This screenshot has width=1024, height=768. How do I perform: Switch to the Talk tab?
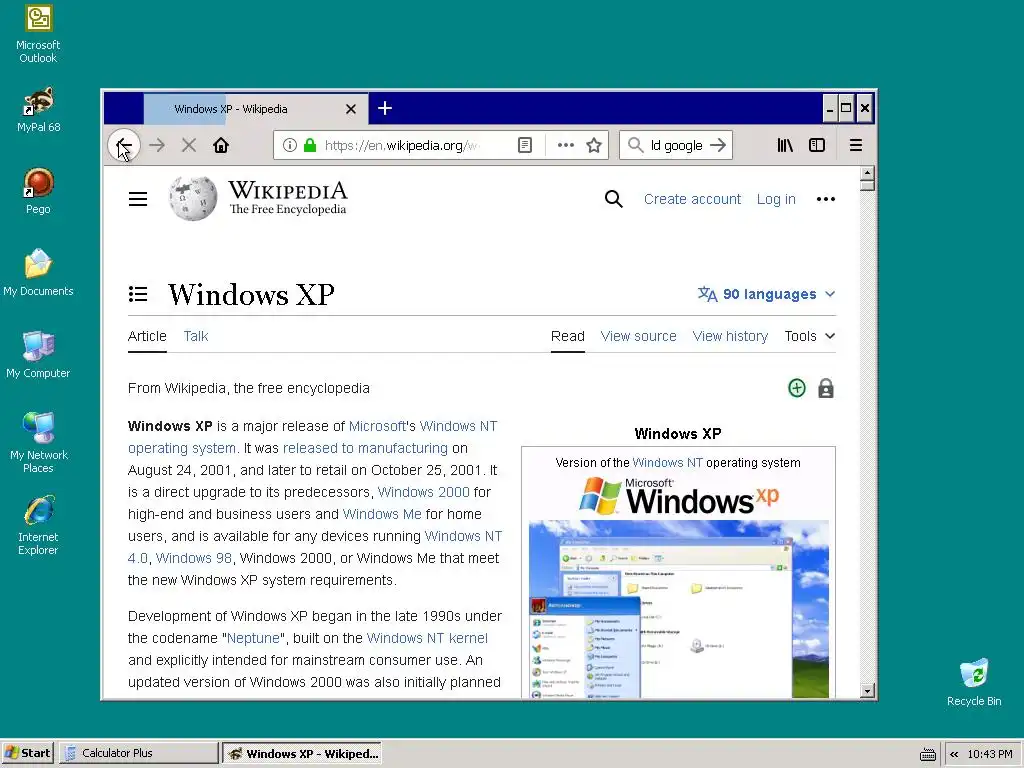tap(196, 336)
